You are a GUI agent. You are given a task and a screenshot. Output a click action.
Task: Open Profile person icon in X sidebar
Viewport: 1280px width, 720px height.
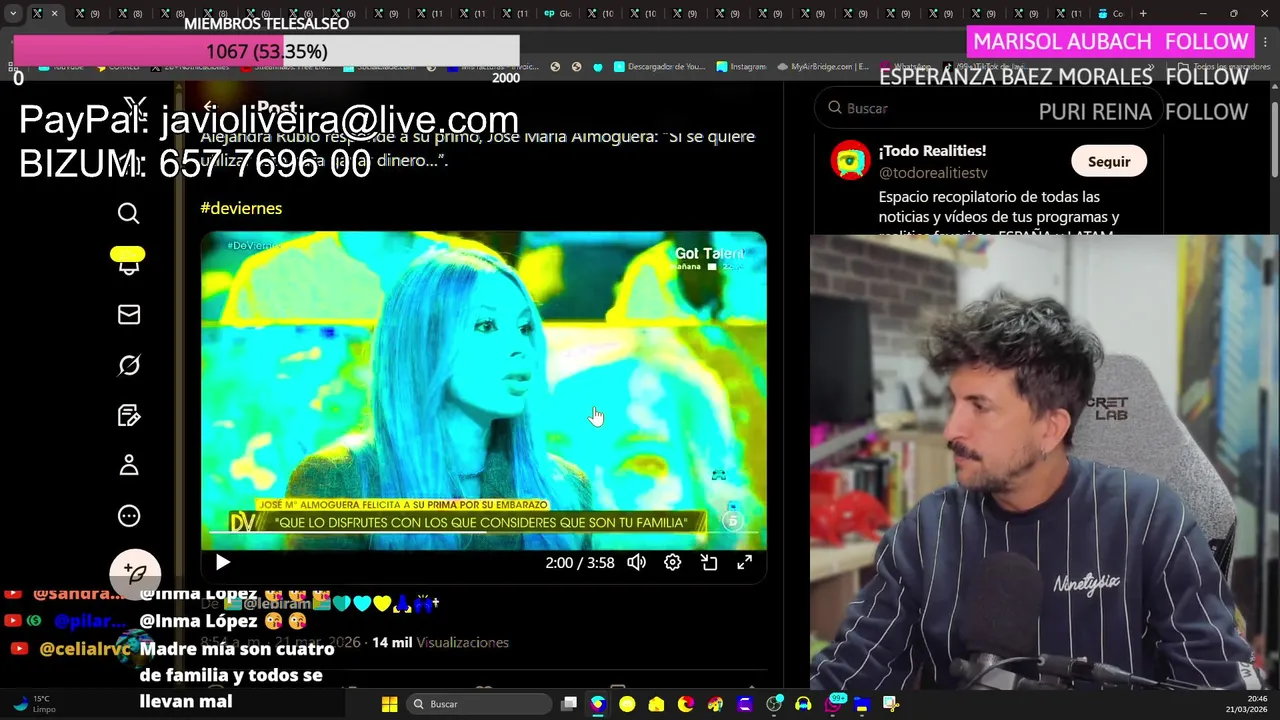click(x=128, y=465)
